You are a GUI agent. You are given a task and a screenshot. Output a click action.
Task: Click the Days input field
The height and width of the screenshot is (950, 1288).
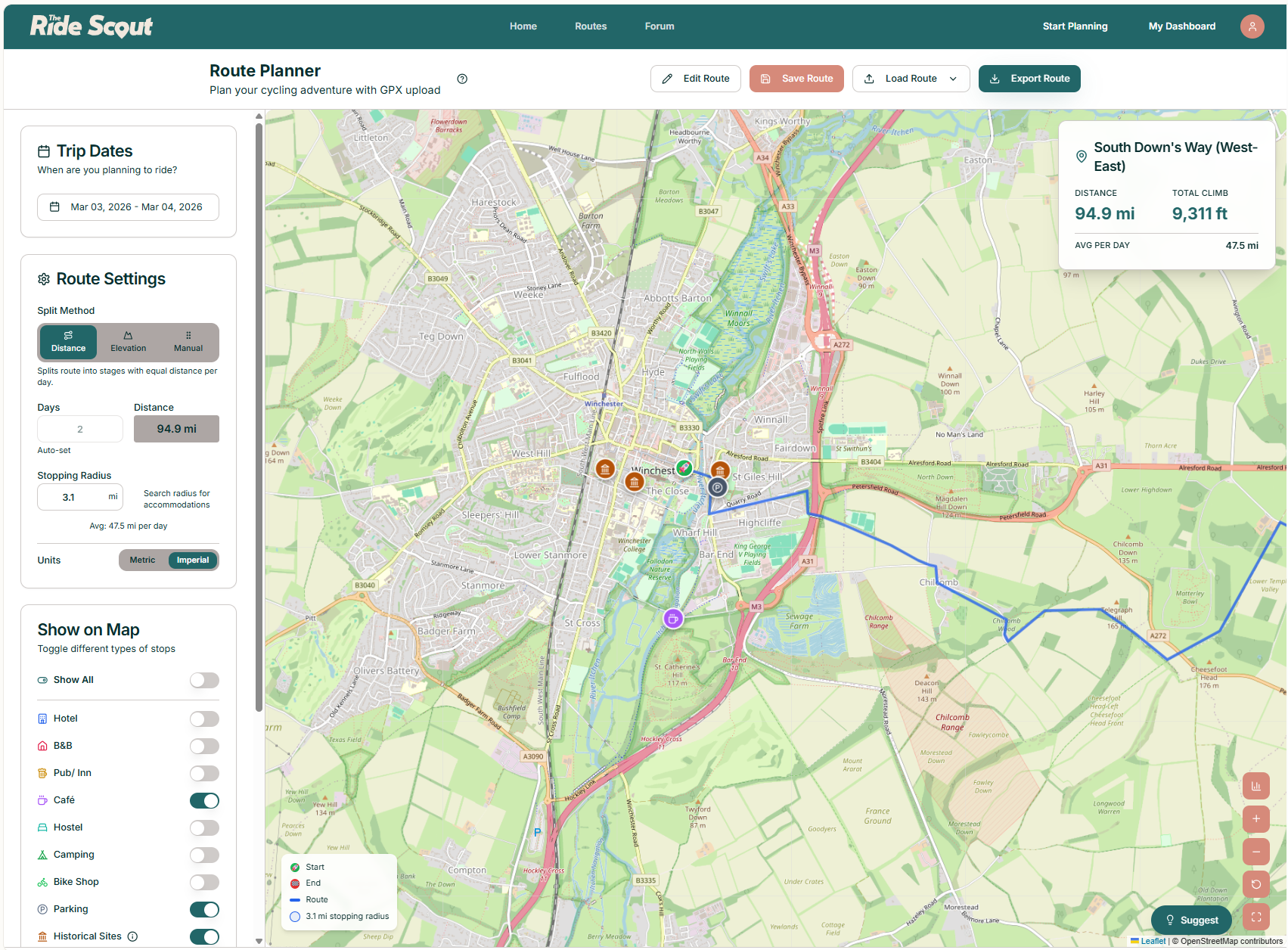click(x=80, y=429)
